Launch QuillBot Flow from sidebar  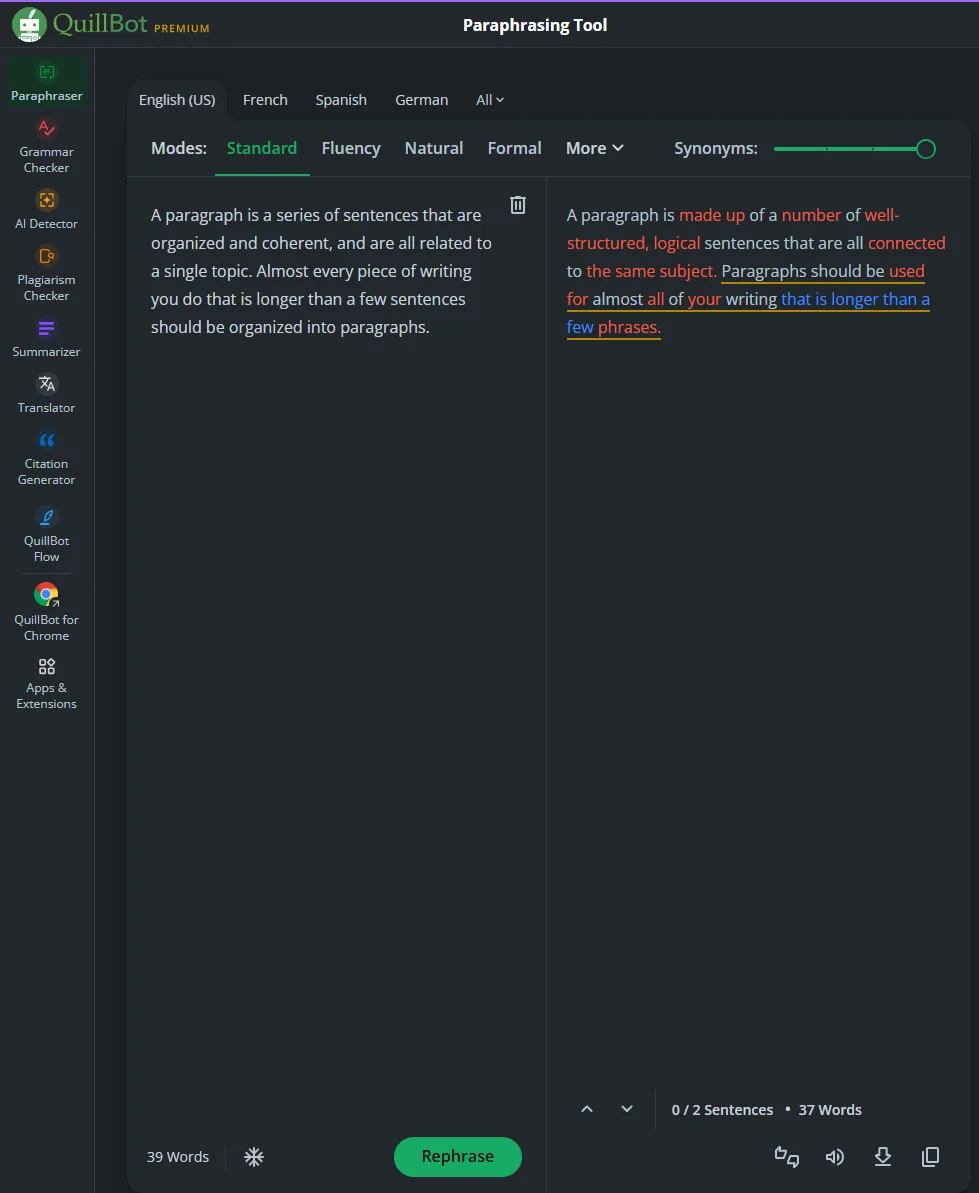46,535
